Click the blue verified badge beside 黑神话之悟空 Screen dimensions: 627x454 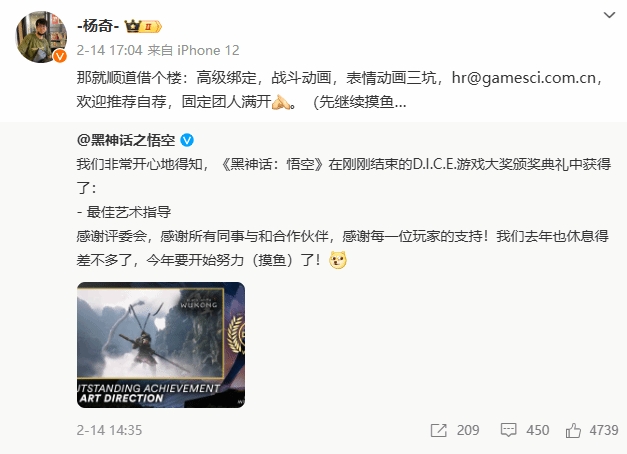(x=187, y=140)
